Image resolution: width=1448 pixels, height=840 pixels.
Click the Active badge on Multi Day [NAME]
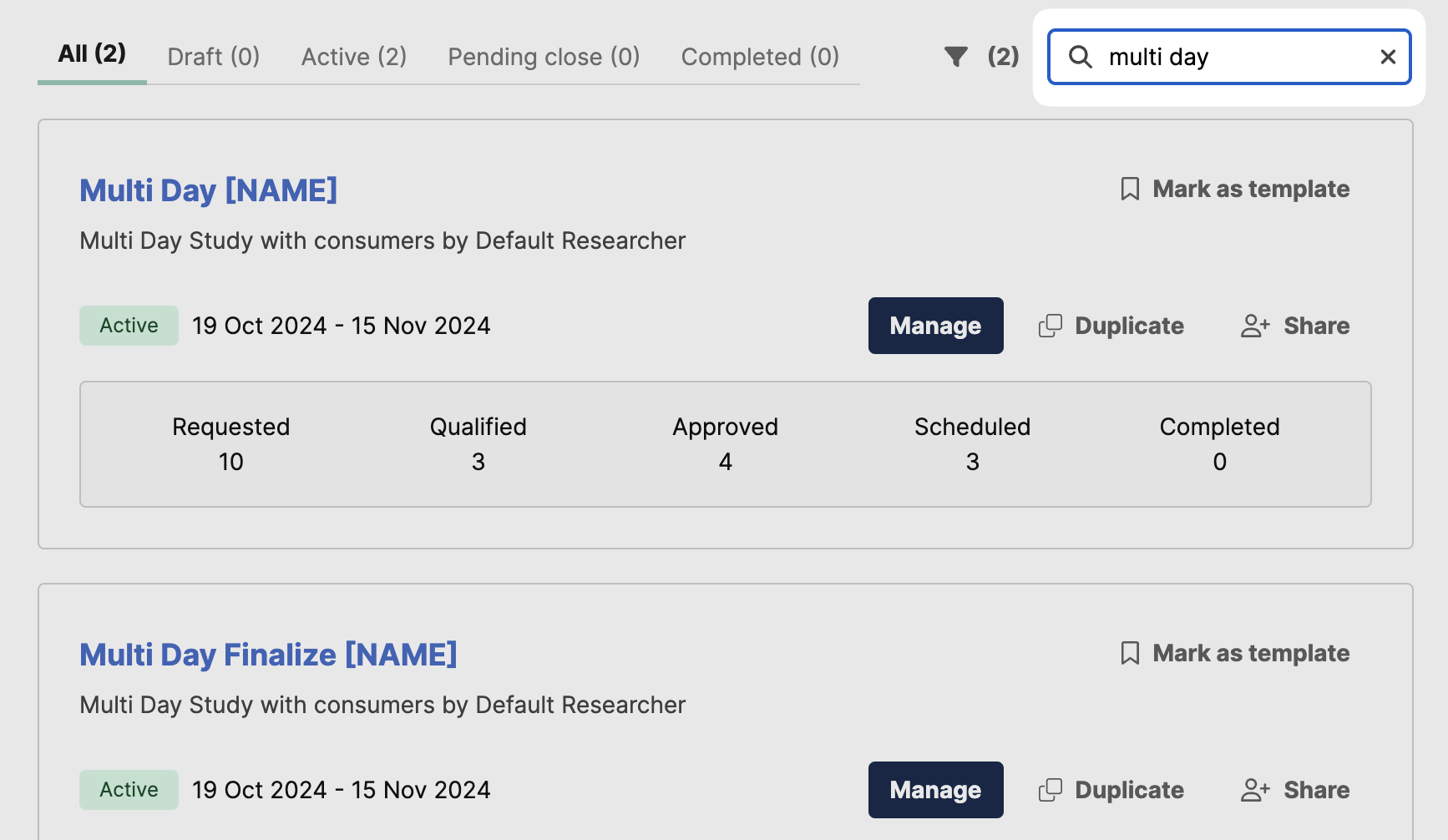[x=129, y=326]
